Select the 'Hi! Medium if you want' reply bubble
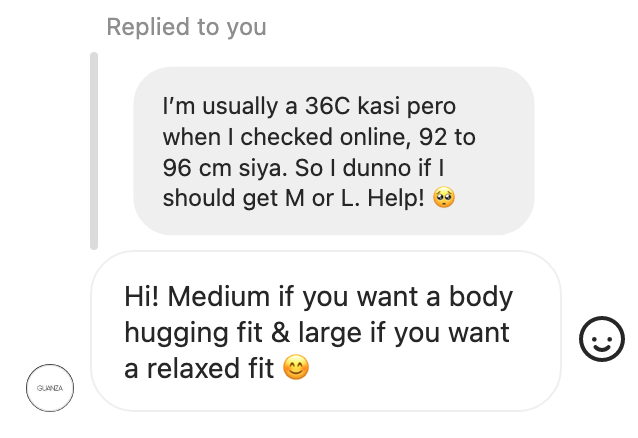 point(326,331)
